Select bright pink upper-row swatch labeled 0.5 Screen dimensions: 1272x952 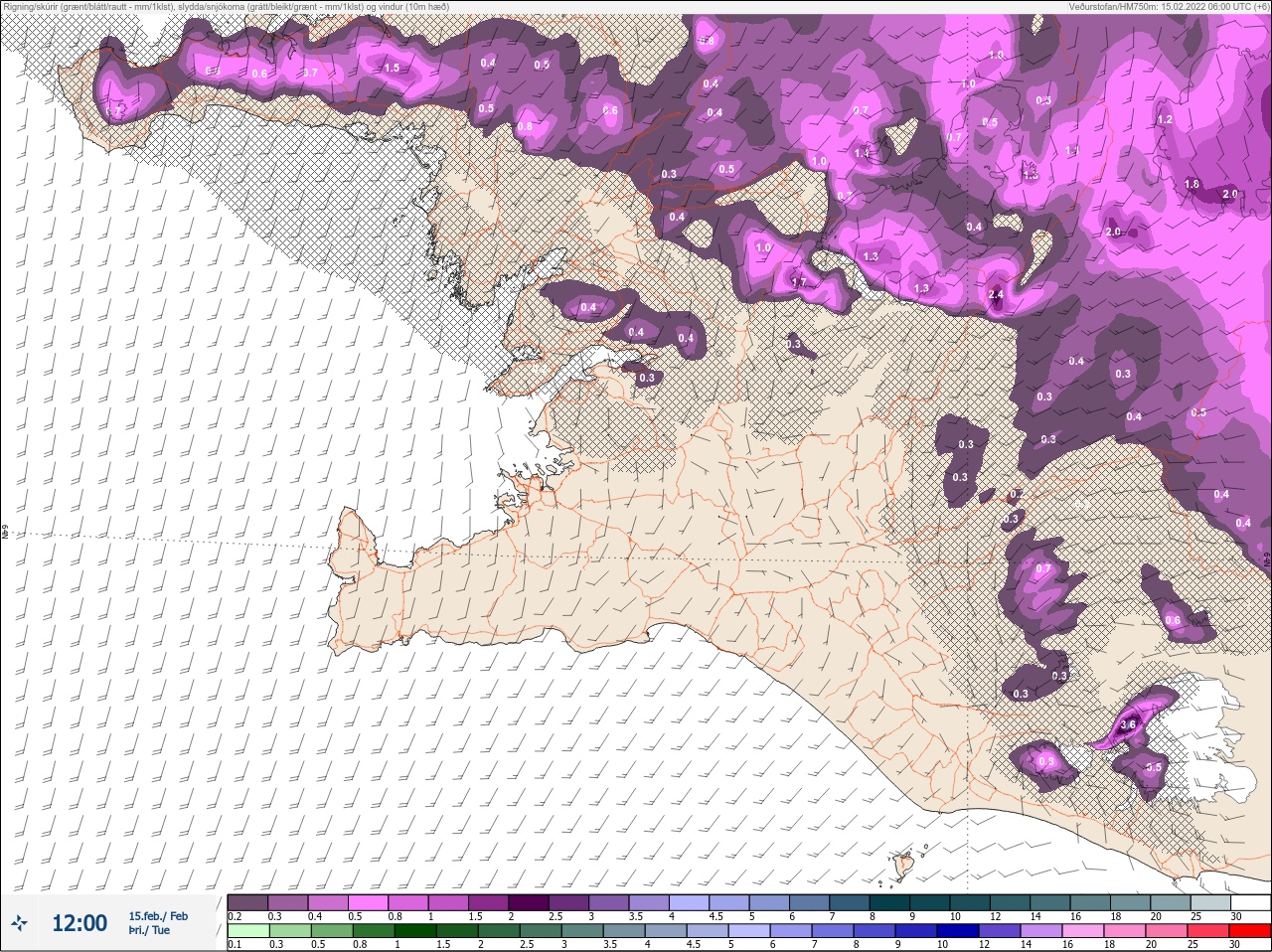(368, 902)
